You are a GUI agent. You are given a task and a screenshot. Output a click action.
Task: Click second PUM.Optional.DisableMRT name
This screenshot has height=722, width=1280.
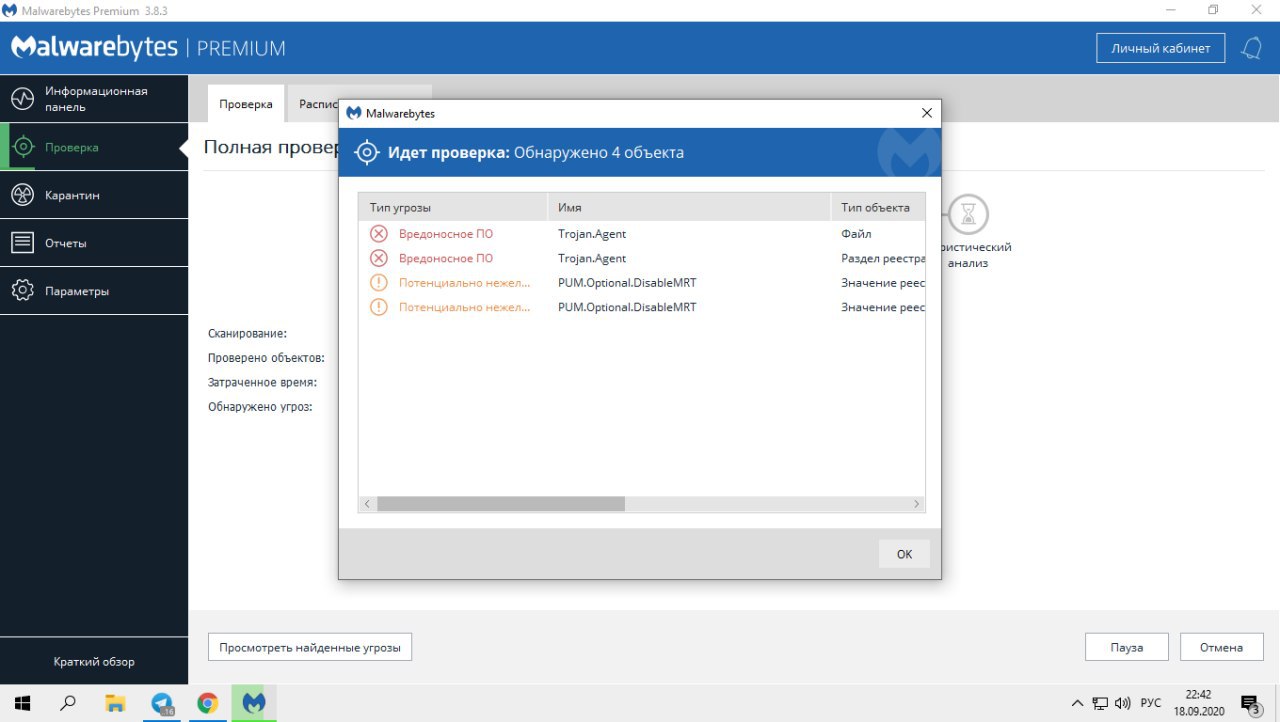(x=627, y=307)
